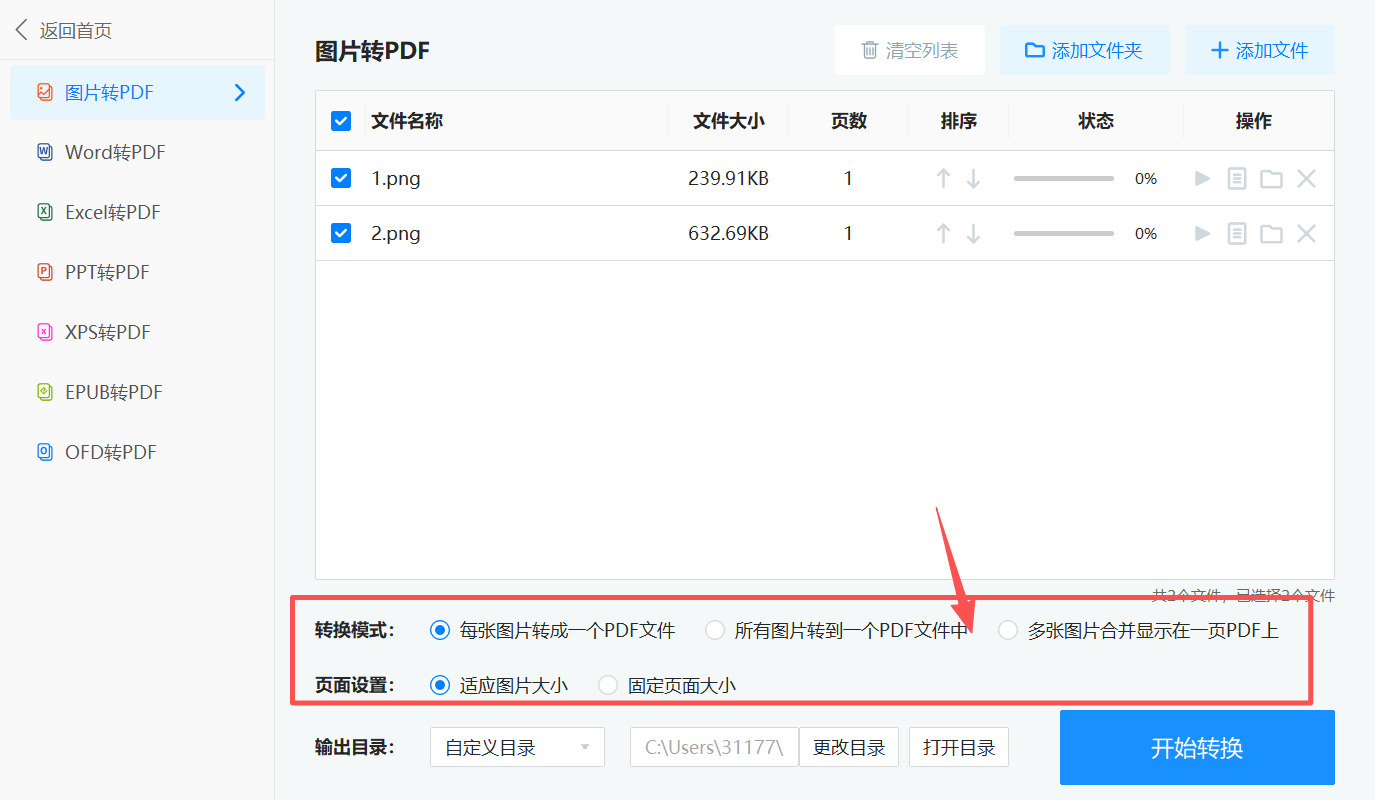Click the 1.png file name
This screenshot has width=1375, height=800.
pos(396,179)
